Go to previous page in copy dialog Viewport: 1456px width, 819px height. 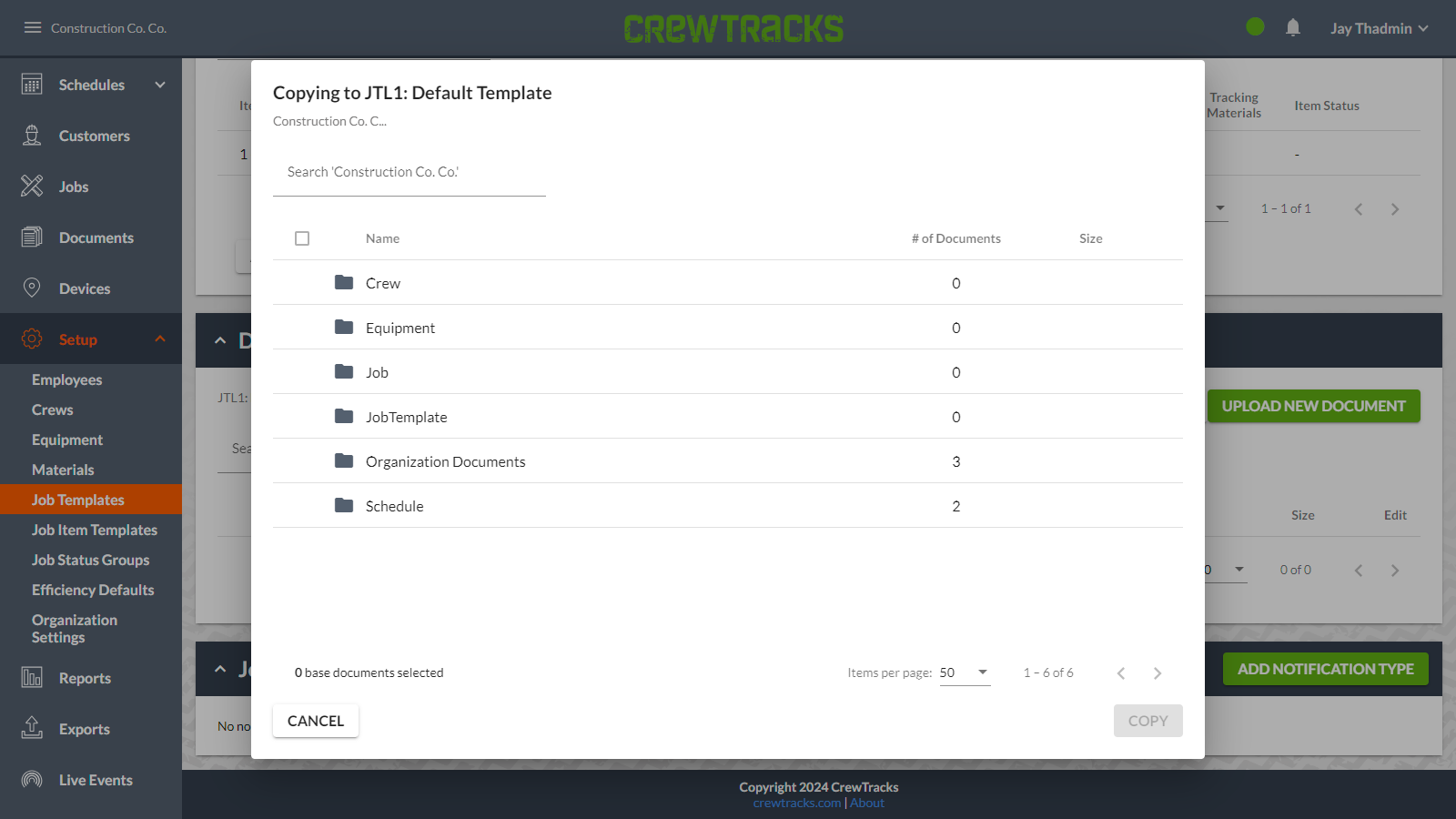(1121, 673)
